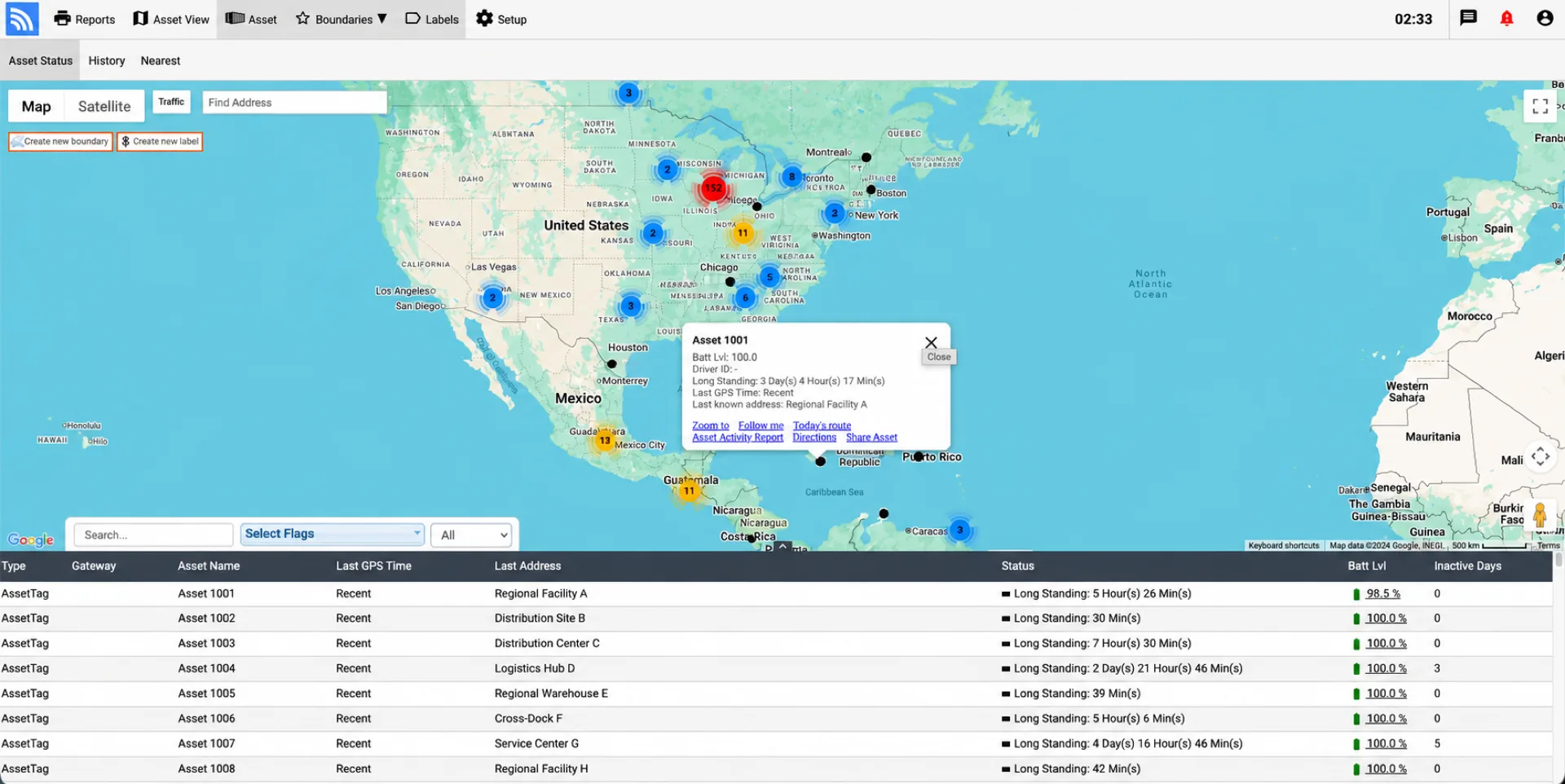Collapse the map panel chevron
Image resolution: width=1565 pixels, height=784 pixels.
click(x=782, y=547)
